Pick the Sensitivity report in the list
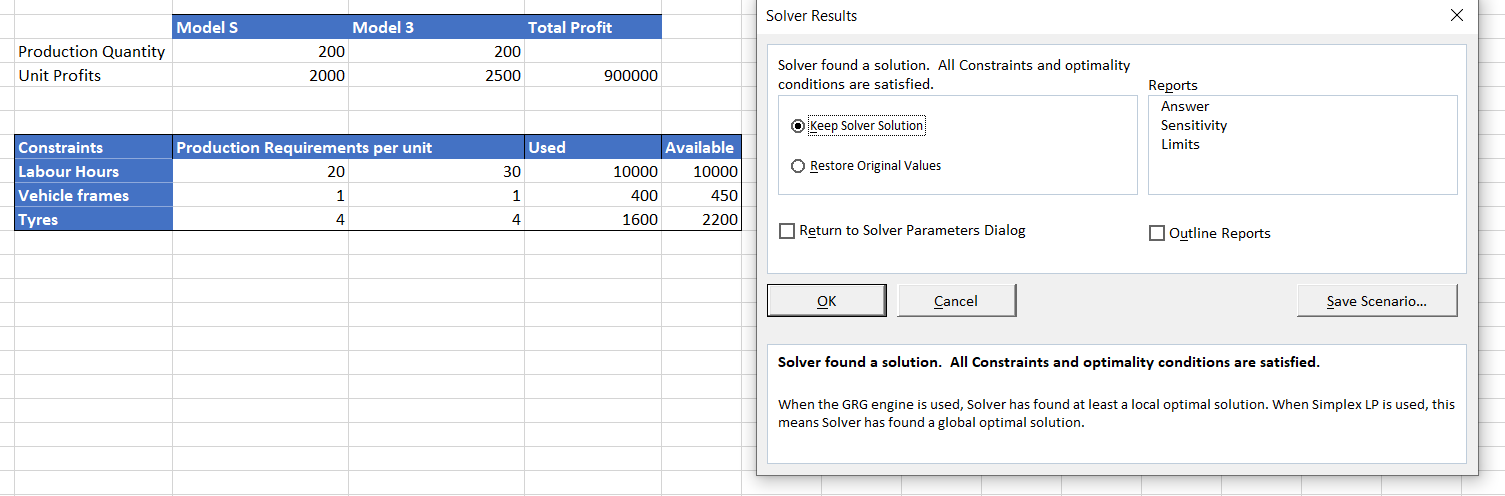The image size is (1505, 496). [1193, 125]
